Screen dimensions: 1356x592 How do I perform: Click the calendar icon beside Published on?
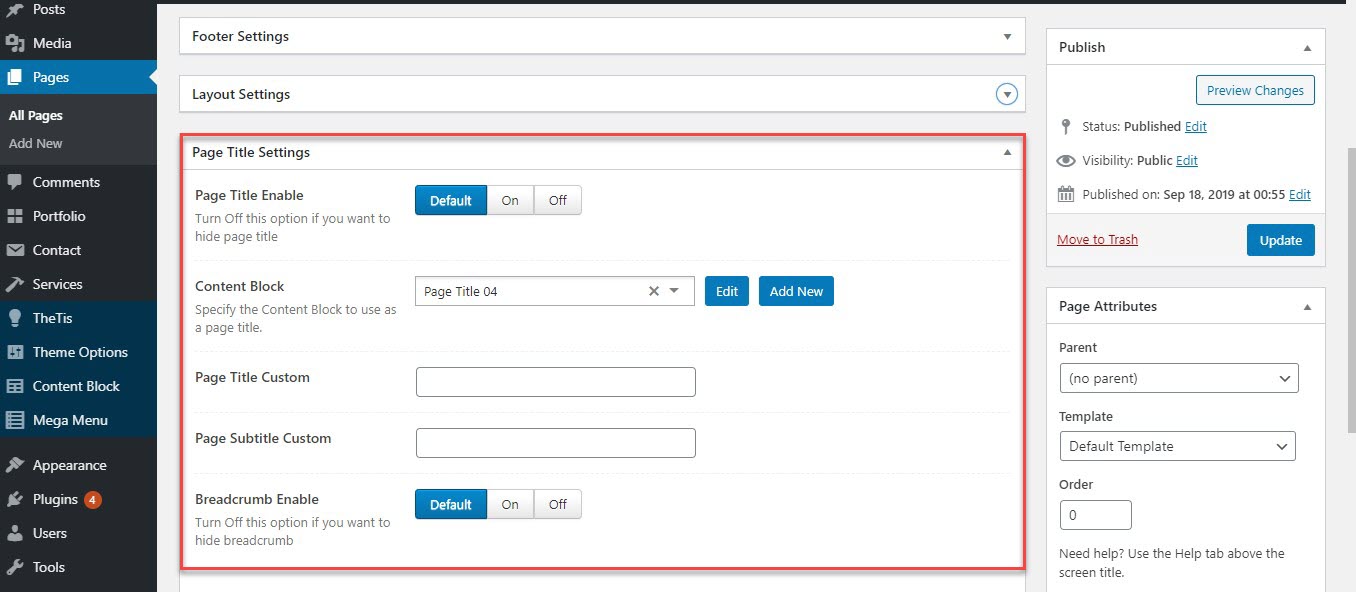tap(1066, 194)
